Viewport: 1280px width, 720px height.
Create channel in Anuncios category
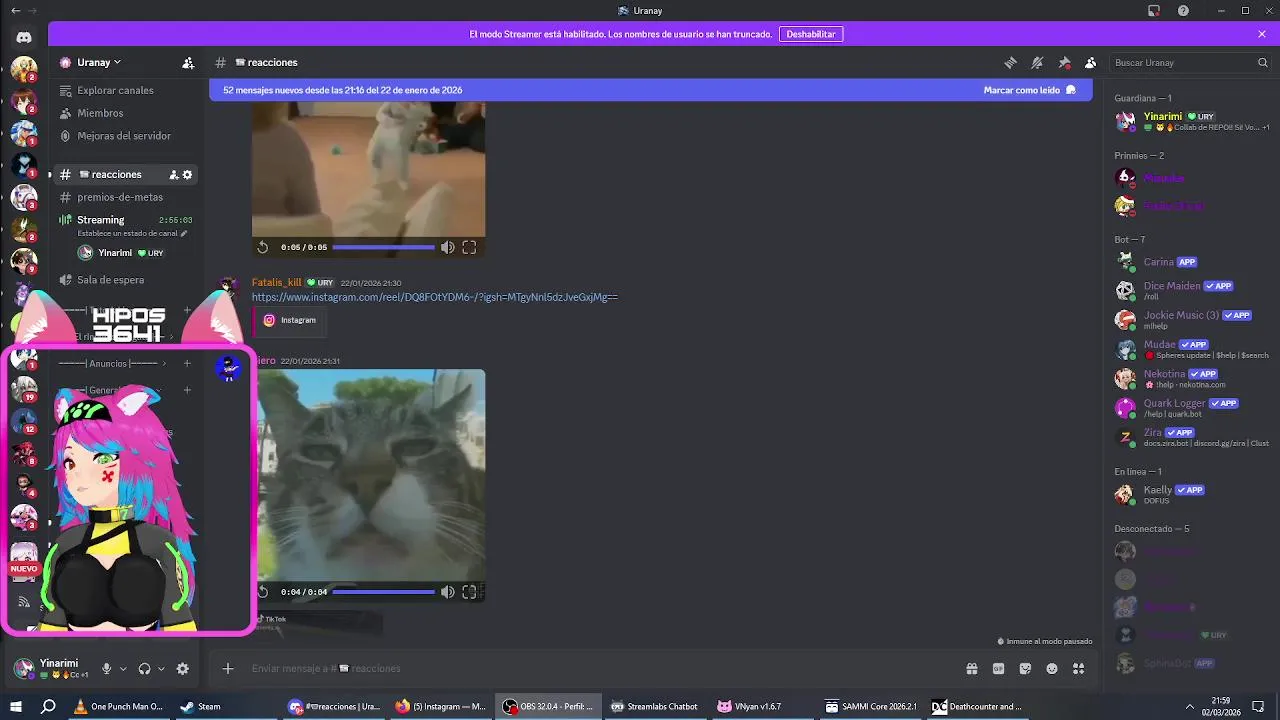coord(187,363)
